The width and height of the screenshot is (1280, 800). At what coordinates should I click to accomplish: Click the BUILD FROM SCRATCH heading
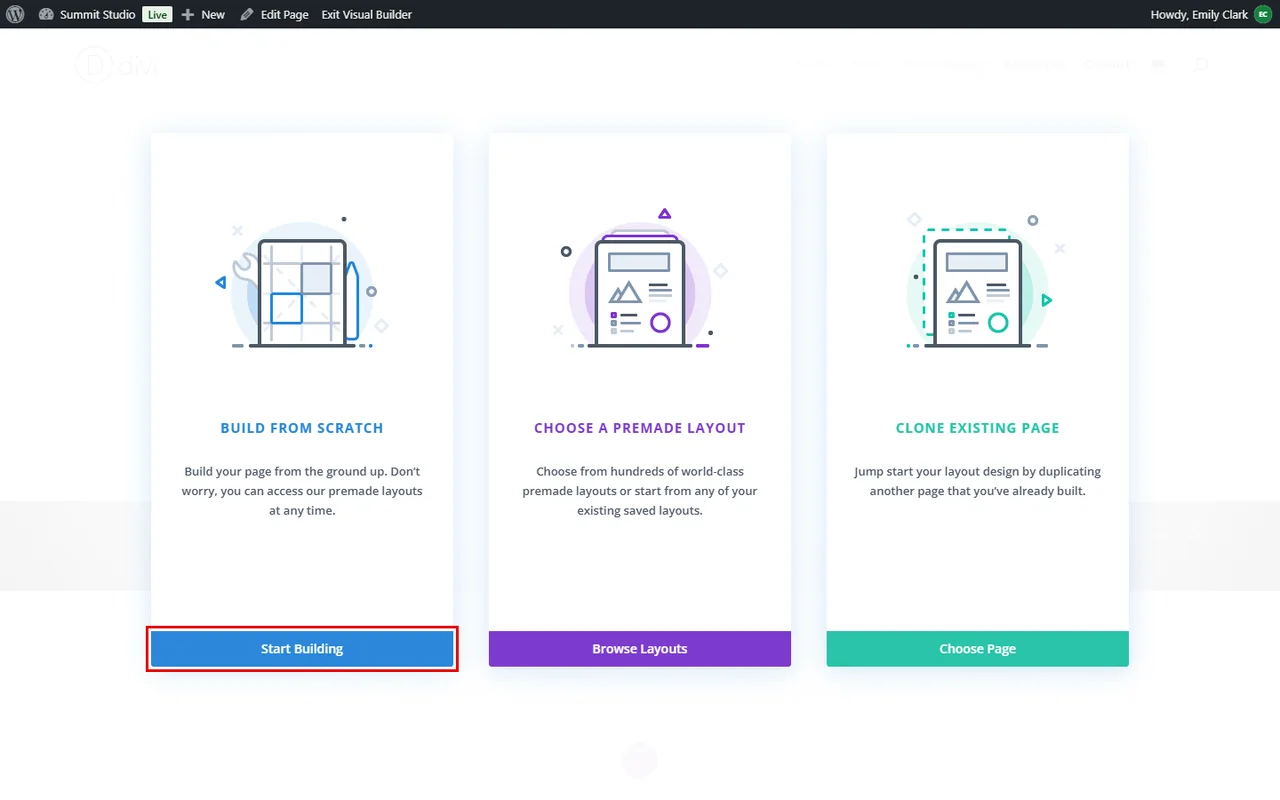pyautogui.click(x=302, y=428)
